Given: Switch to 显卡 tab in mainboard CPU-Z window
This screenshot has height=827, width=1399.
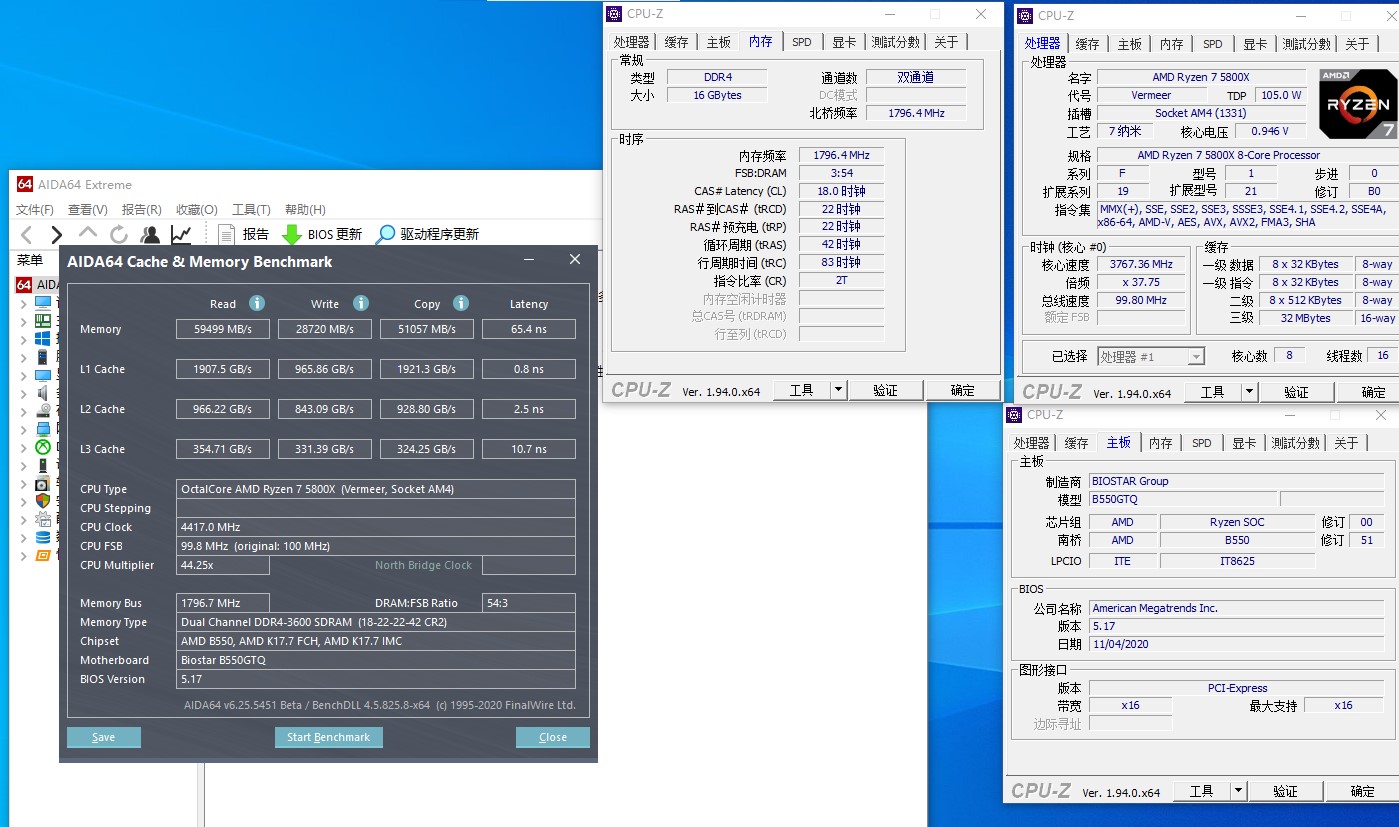Looking at the screenshot, I should (x=1243, y=443).
